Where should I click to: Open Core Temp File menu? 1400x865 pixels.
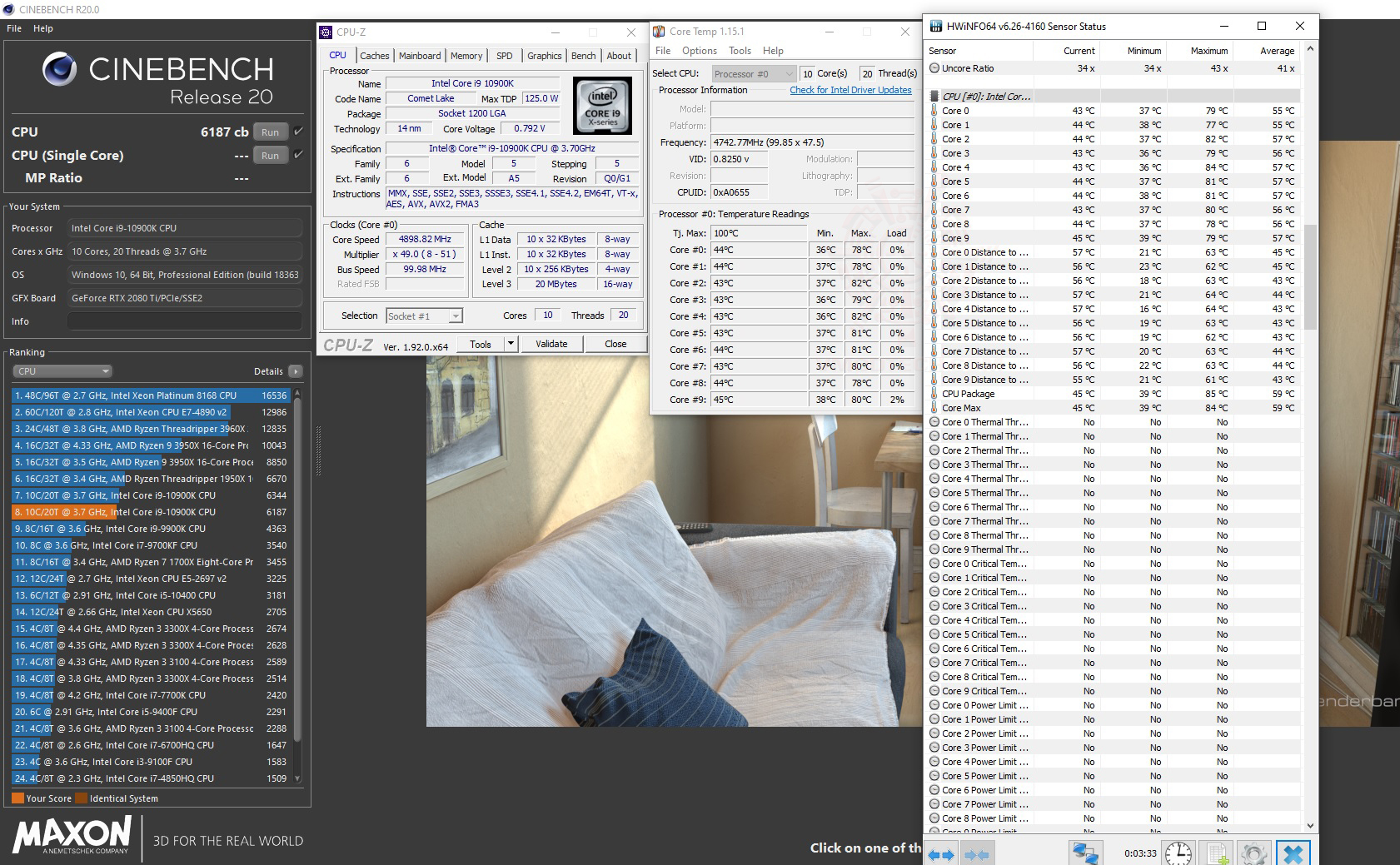click(x=663, y=51)
